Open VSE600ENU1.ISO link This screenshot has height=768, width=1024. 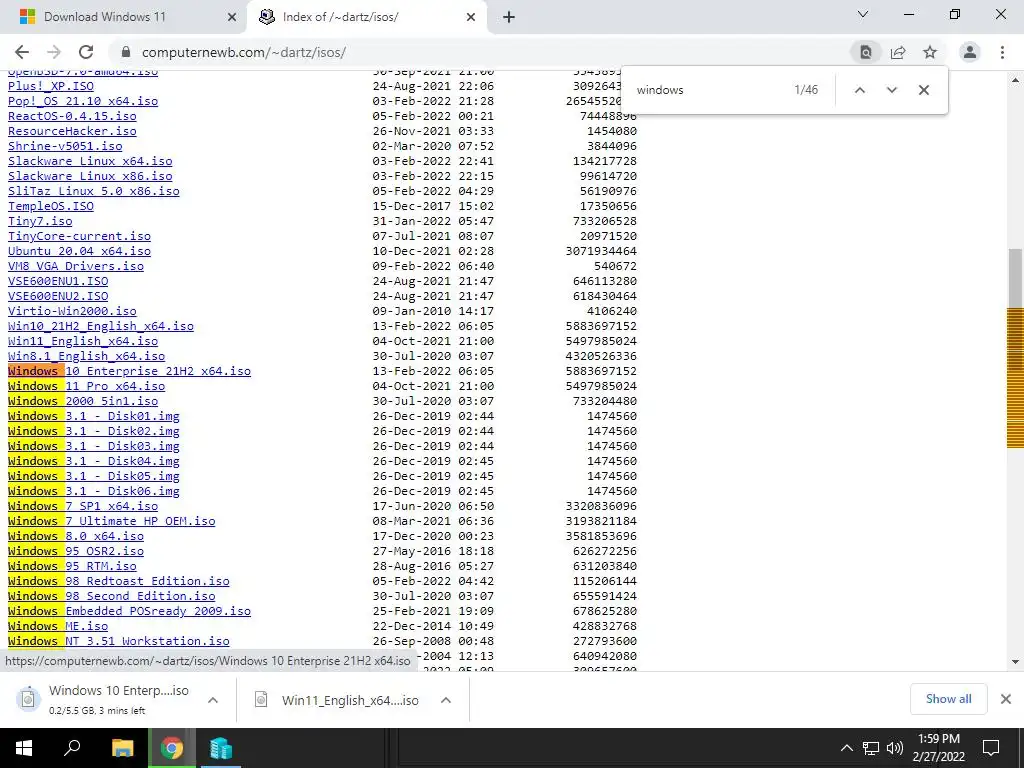(x=58, y=281)
